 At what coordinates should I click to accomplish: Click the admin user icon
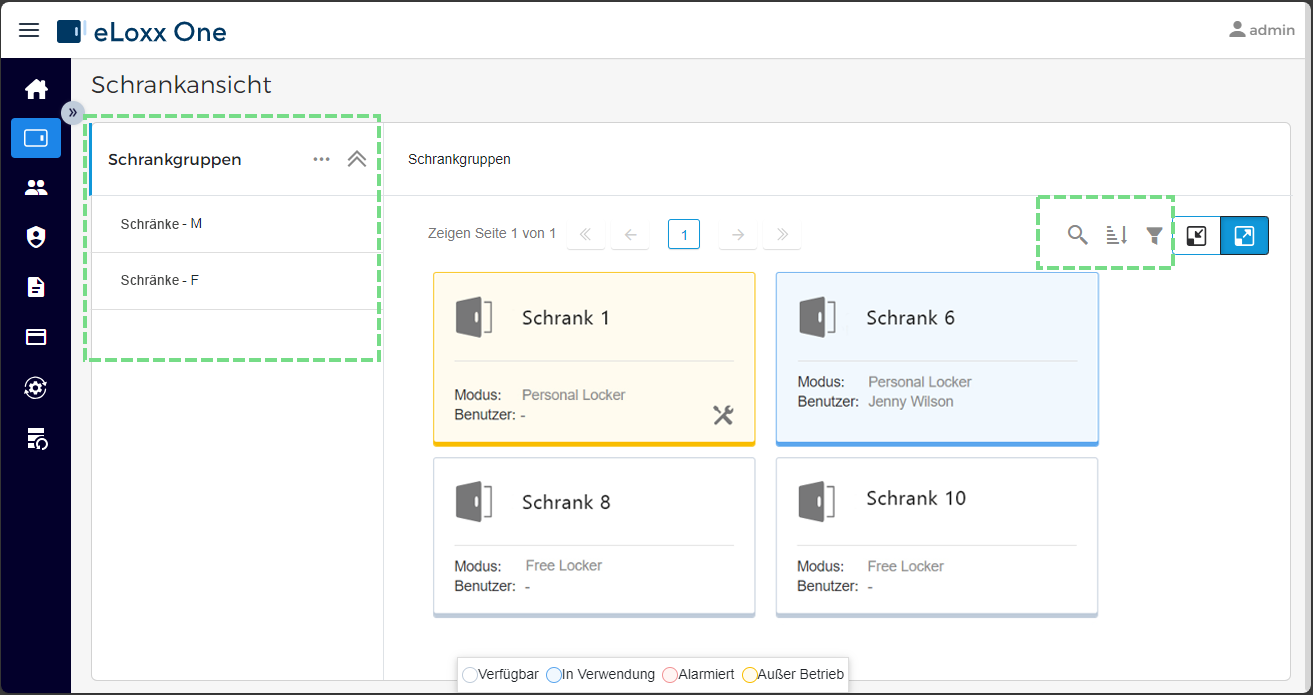click(1238, 29)
